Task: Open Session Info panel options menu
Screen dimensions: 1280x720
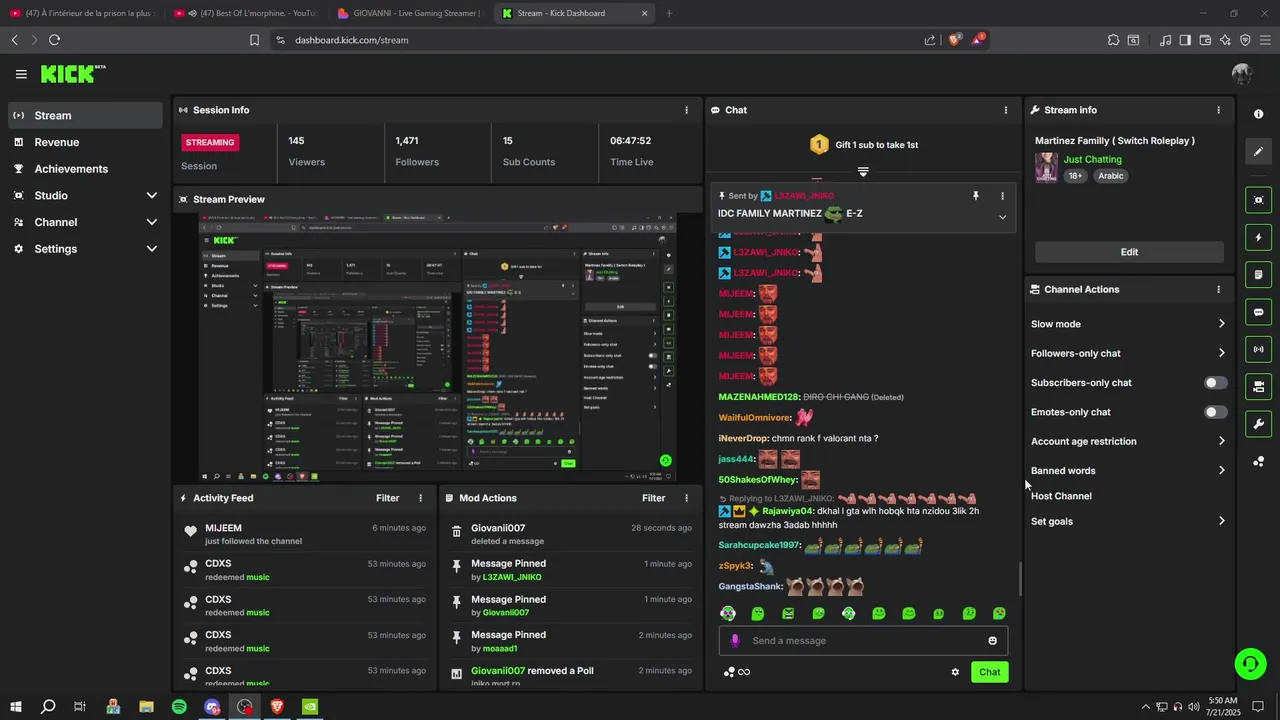Action: [x=686, y=110]
